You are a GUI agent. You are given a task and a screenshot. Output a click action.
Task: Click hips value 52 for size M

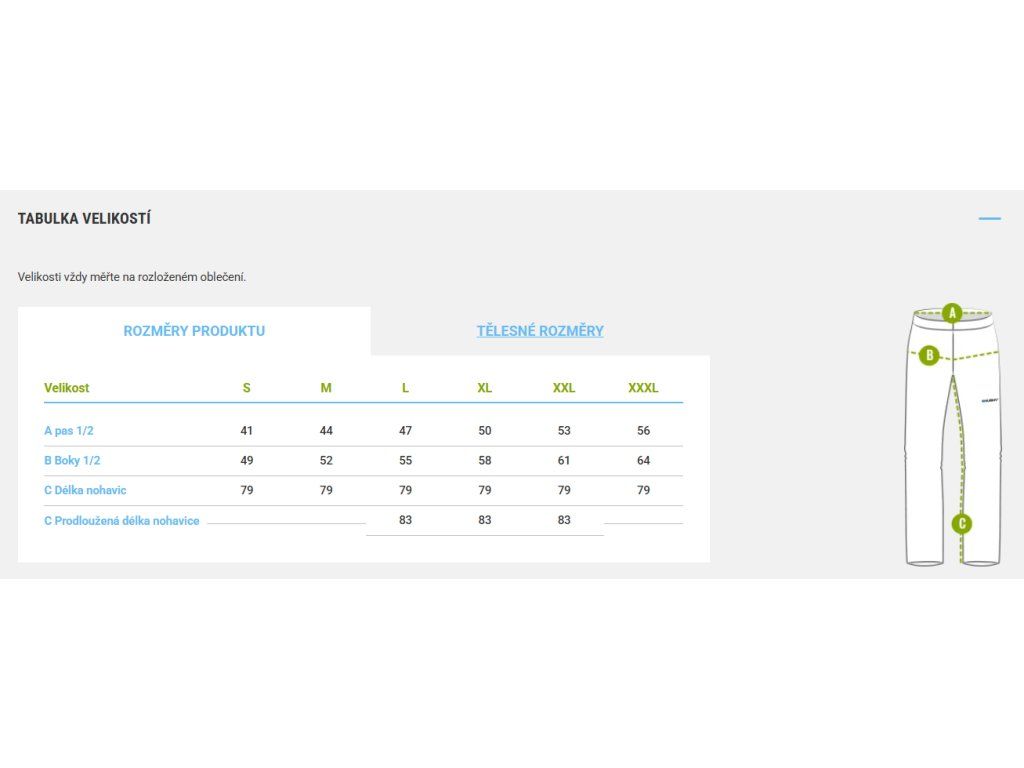pos(326,460)
